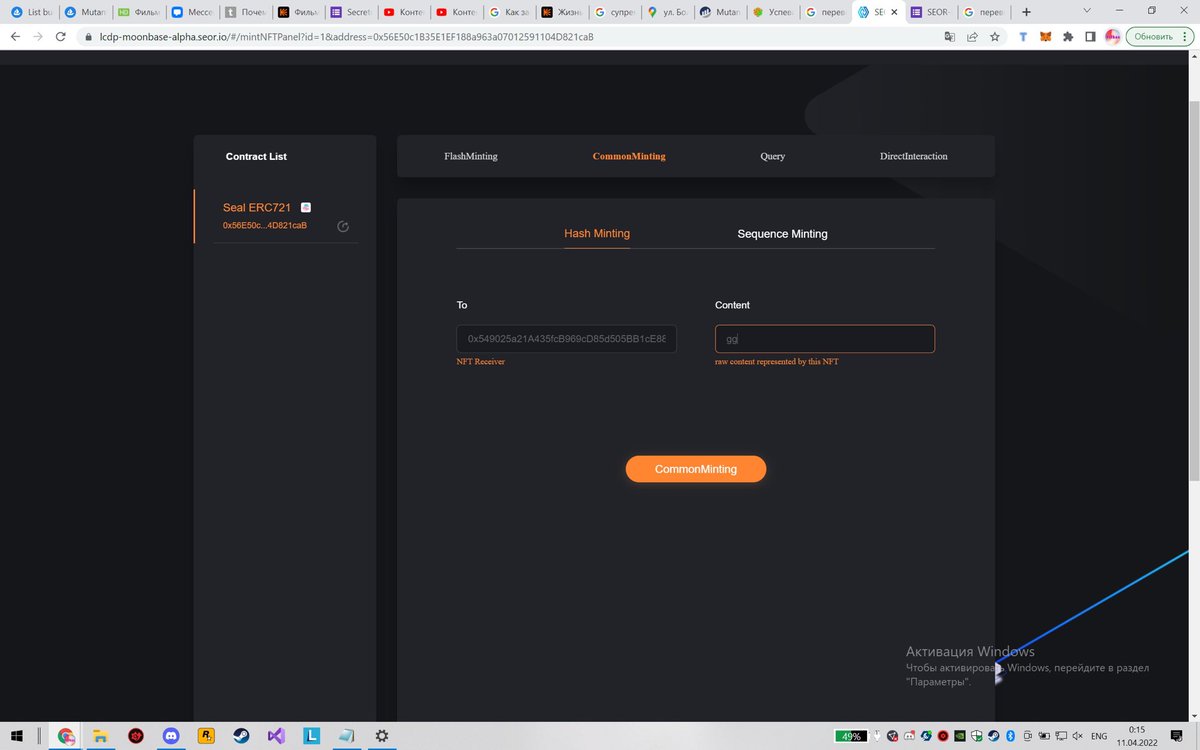Viewport: 1200px width, 750px height.
Task: Toggle the browser side panel icon
Action: (x=1090, y=36)
